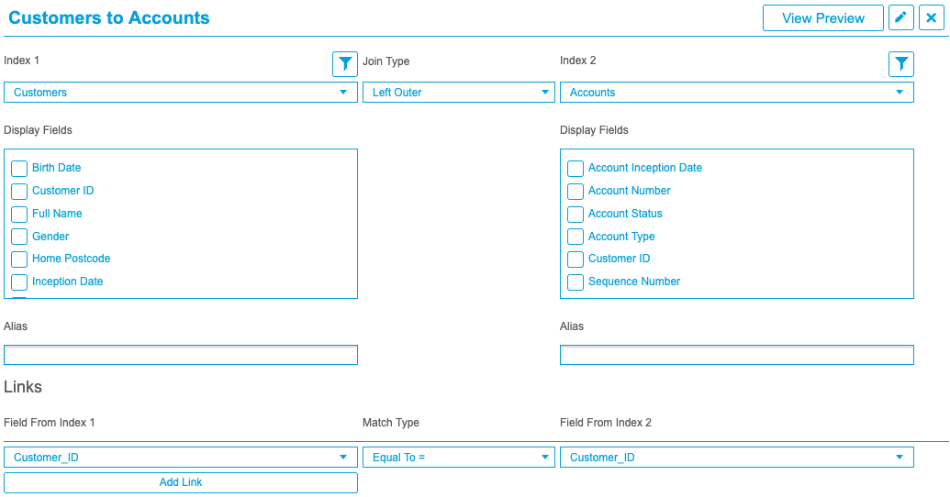Expand the Join Type Left Outer dropdown
The image size is (950, 497).
coord(458,92)
